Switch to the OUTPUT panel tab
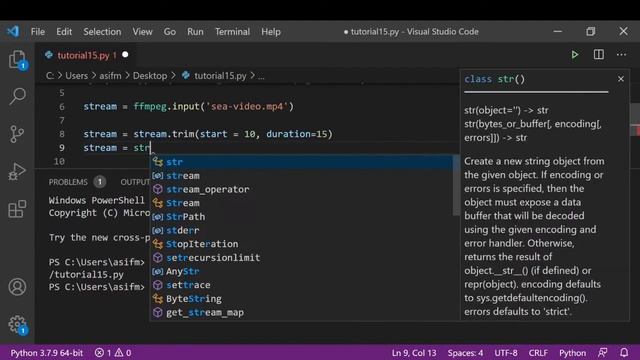The height and width of the screenshot is (360, 640). [135, 182]
